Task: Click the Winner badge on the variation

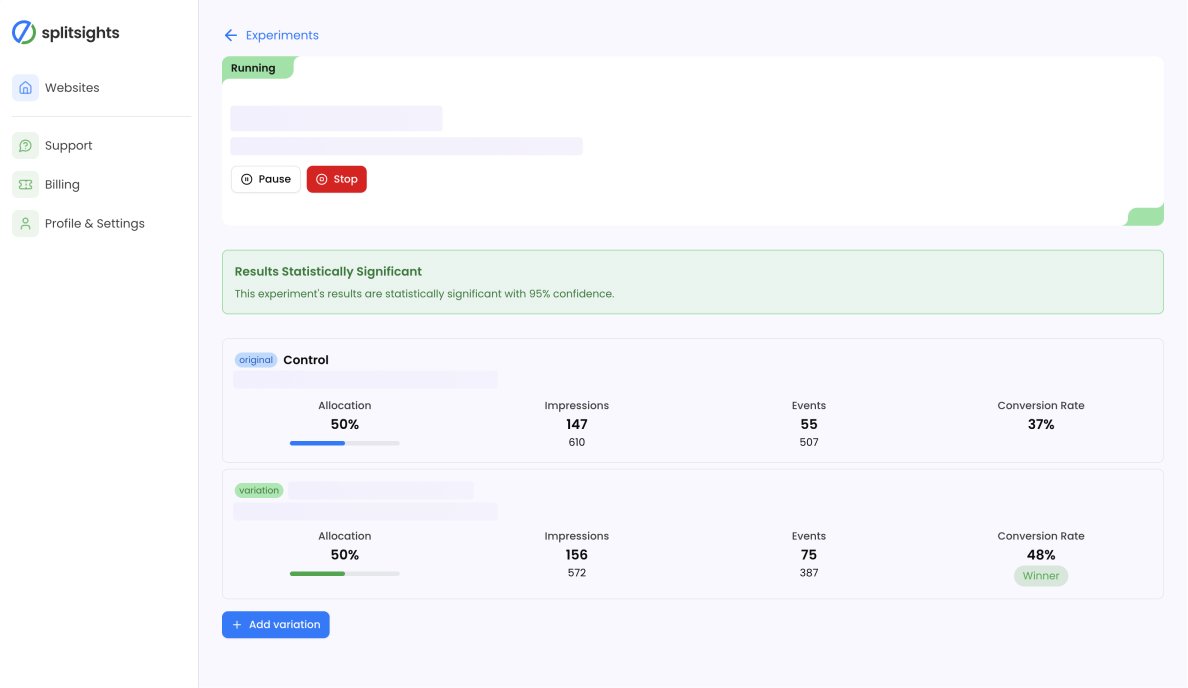Action: pos(1040,575)
